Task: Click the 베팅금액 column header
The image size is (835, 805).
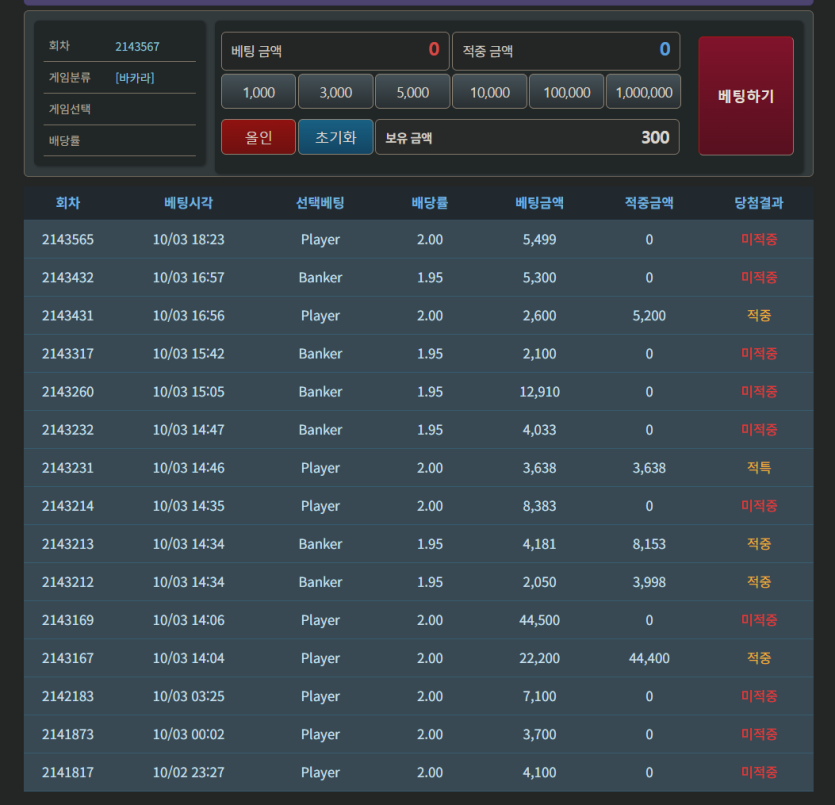Action: [539, 203]
